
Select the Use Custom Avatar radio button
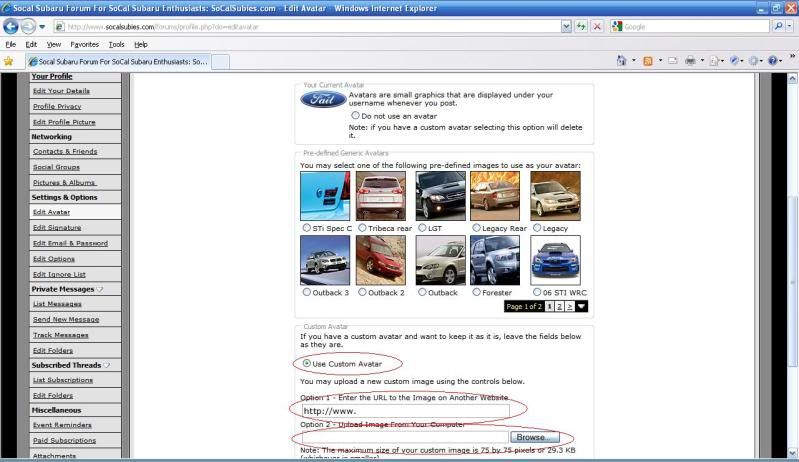(x=305, y=363)
